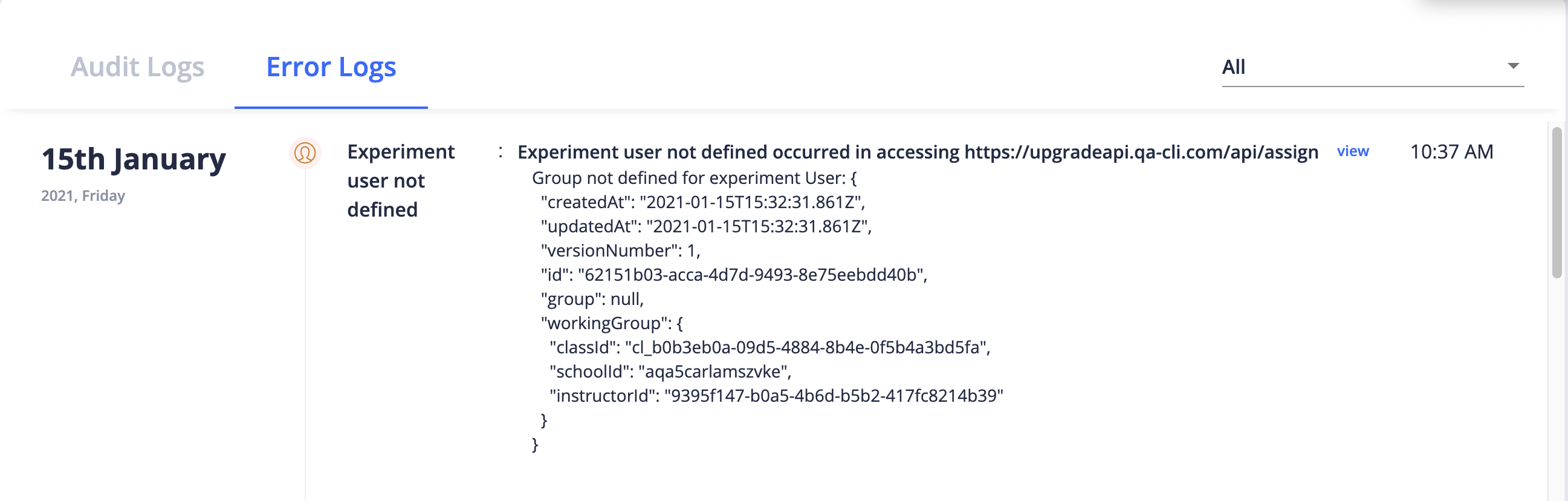1568x501 pixels.
Task: Click the Group not defined for experiment line
Action: 695,178
